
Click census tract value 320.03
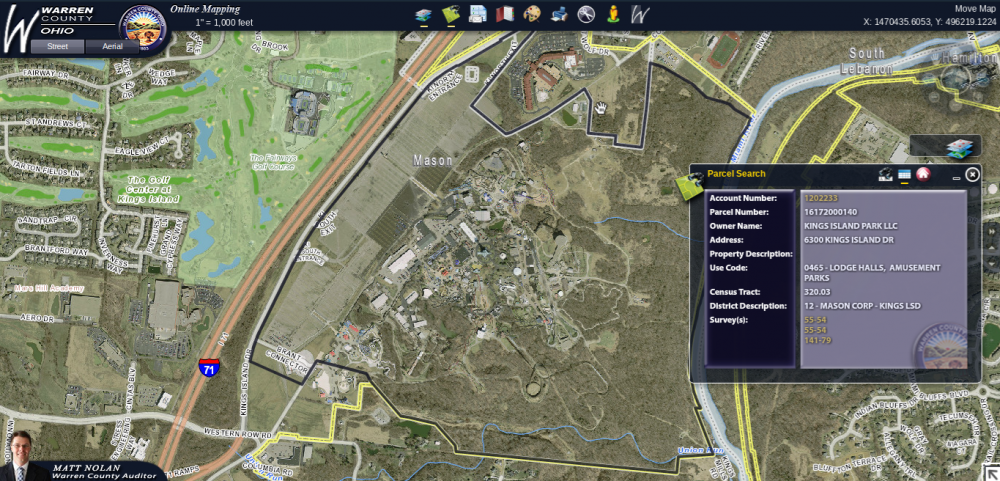817,292
